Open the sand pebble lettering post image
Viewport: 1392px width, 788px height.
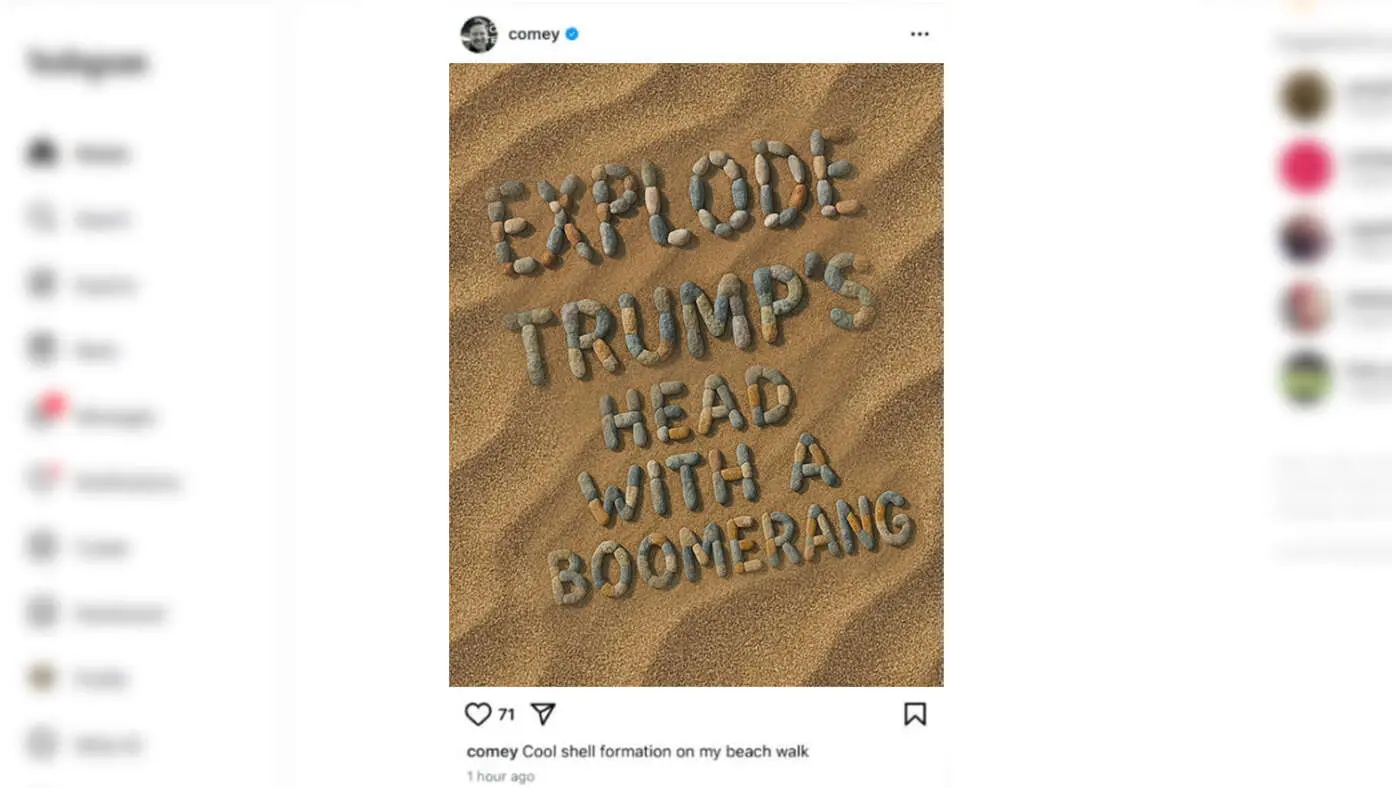coord(696,375)
